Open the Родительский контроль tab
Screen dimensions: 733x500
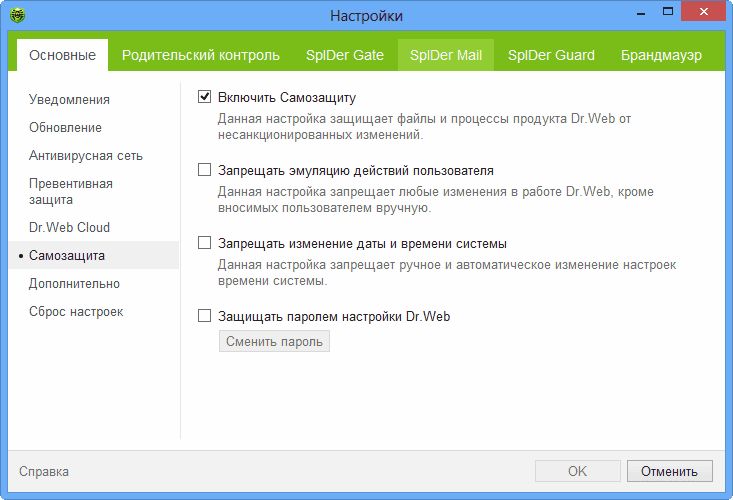coord(201,55)
